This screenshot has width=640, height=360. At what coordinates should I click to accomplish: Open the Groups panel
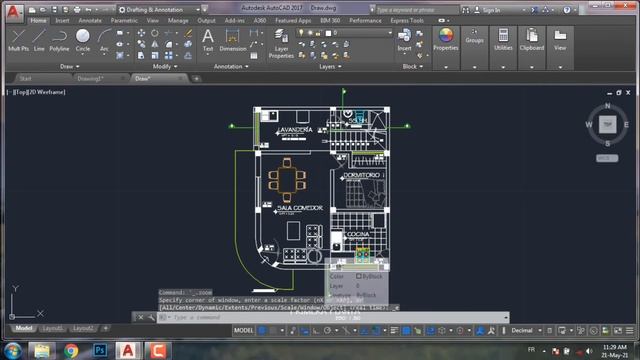pyautogui.click(x=474, y=36)
